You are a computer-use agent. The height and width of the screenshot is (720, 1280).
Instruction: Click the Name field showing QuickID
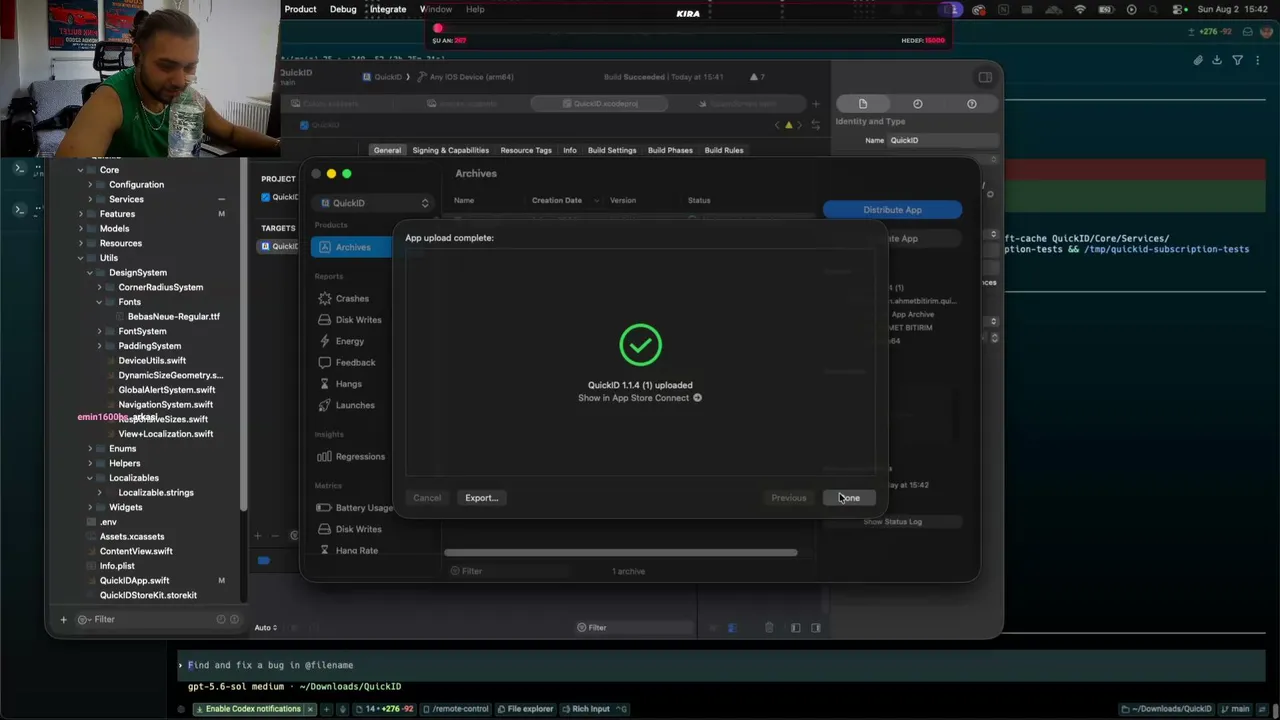(942, 140)
